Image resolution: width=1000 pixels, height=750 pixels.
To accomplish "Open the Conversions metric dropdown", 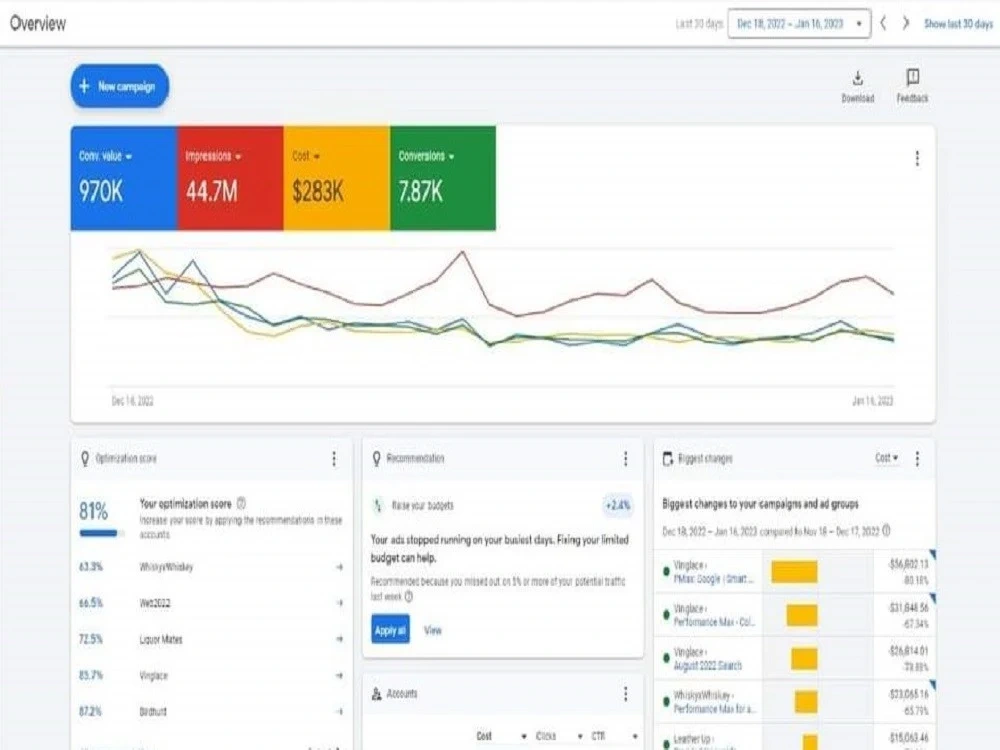I will click(426, 156).
